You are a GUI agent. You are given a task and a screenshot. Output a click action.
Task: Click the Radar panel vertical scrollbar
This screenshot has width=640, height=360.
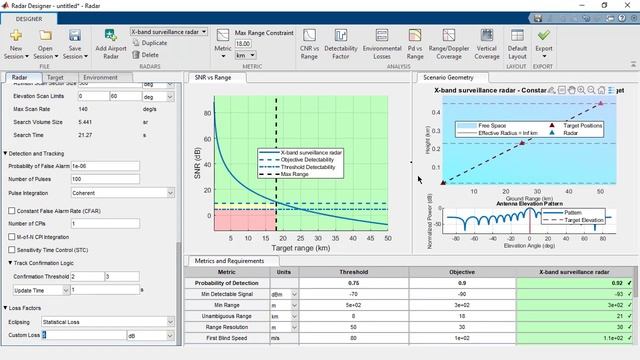coord(178,294)
